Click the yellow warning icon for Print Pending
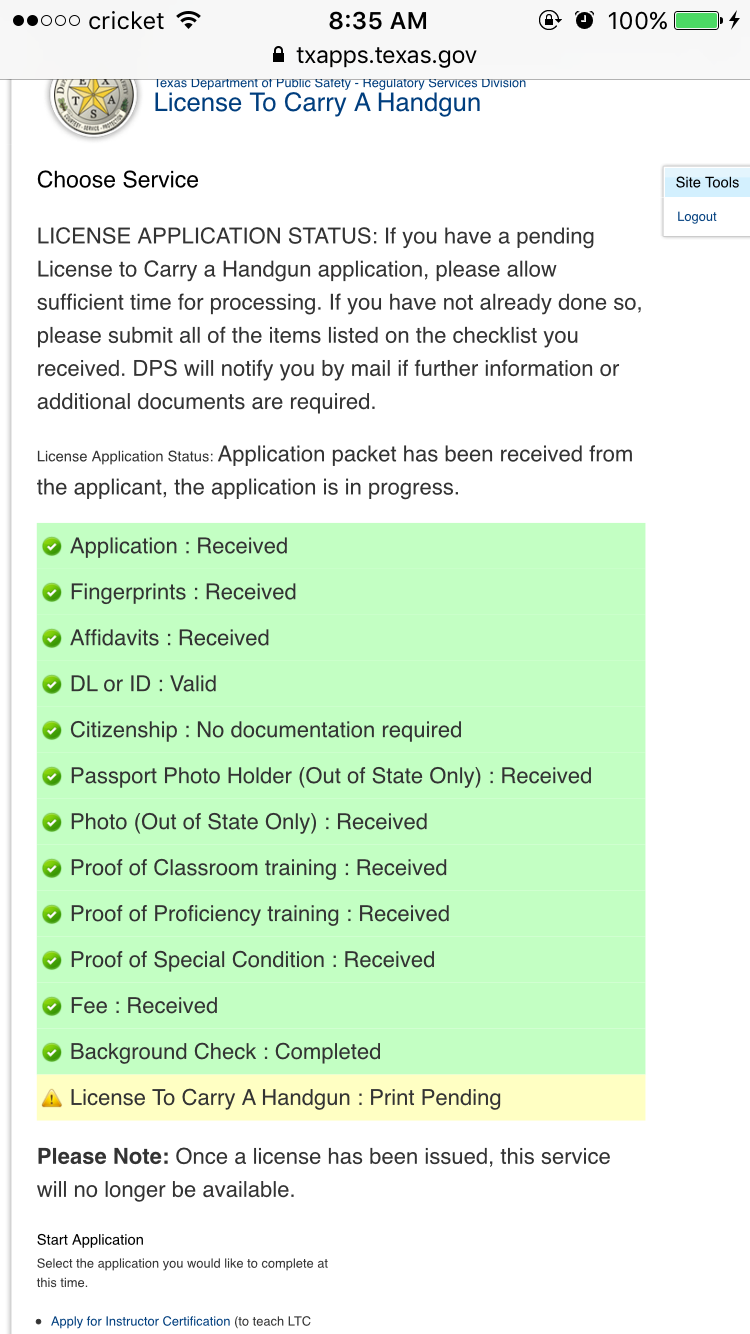The image size is (750, 1334). coord(52,1099)
